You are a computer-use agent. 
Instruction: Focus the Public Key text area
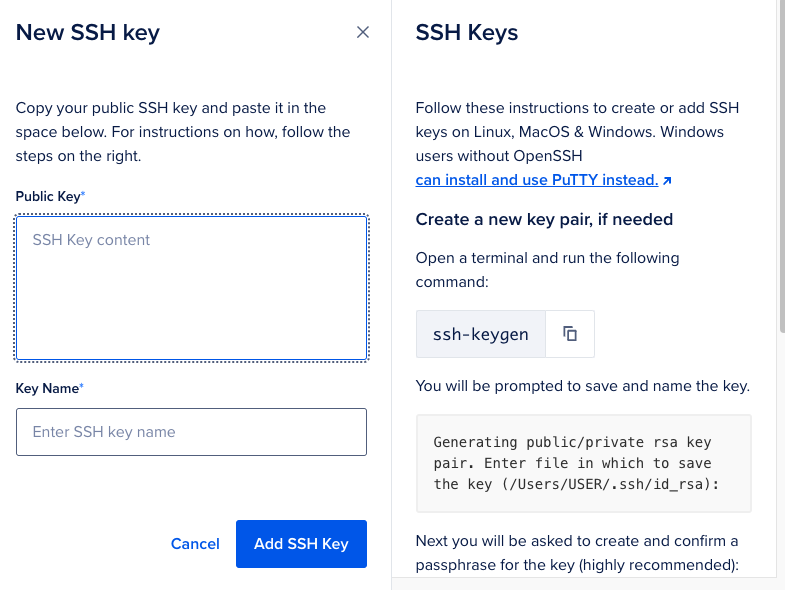pos(191,288)
